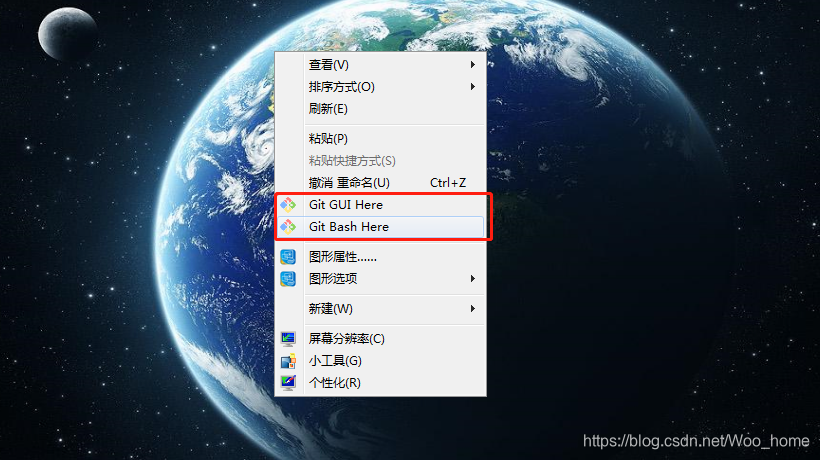Select 粘贴(P) from context menu
The width and height of the screenshot is (820, 460).
click(380, 139)
